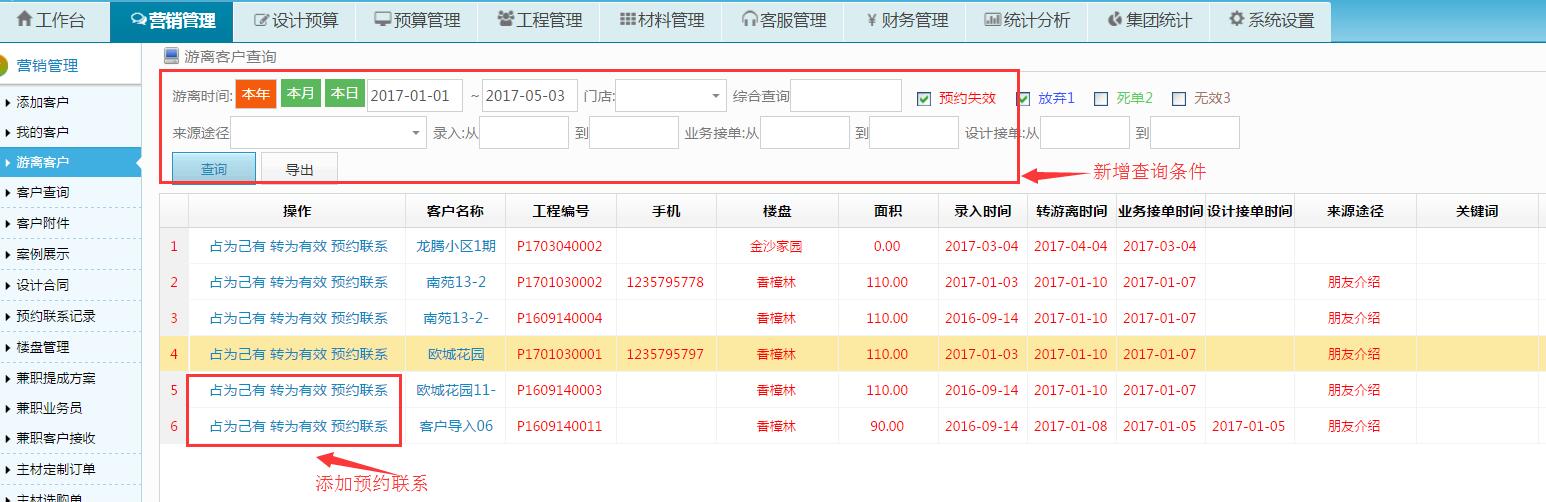
Task: Enable the 死单2 checkbox
Action: 1101,98
